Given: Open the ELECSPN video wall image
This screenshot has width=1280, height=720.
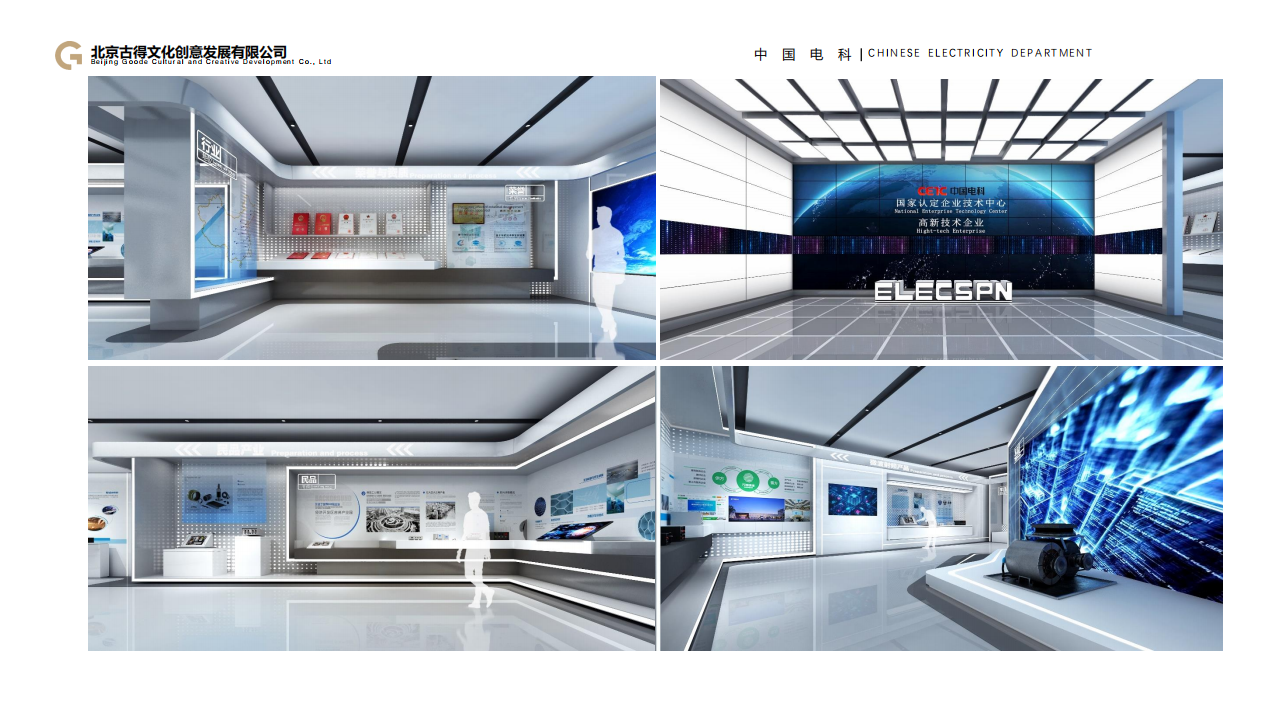Looking at the screenshot, I should click(941, 219).
